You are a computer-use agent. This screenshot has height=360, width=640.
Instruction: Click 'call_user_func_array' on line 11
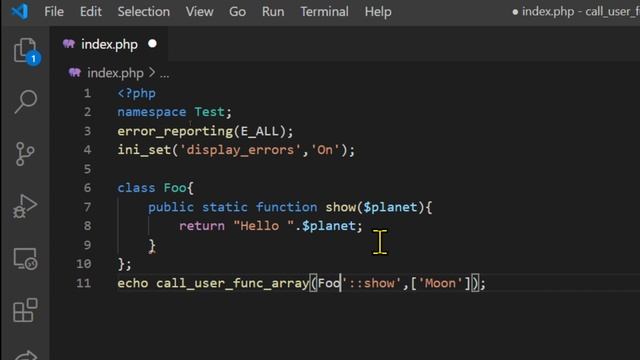pos(233,283)
